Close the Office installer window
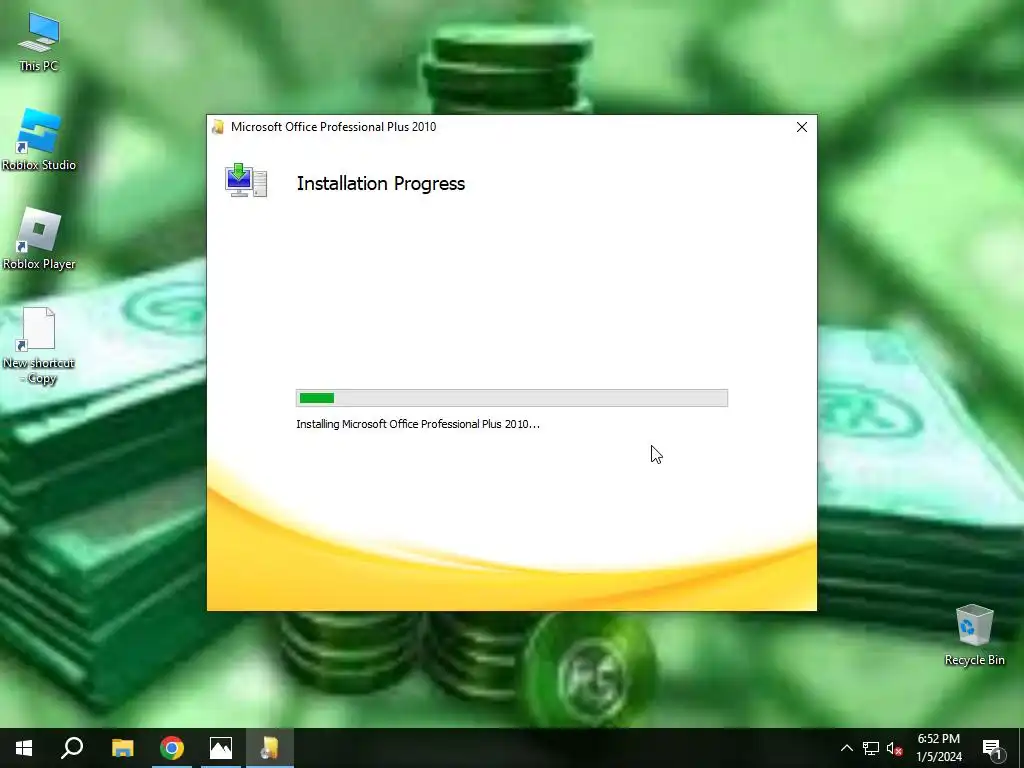This screenshot has width=1024, height=768. 802,127
